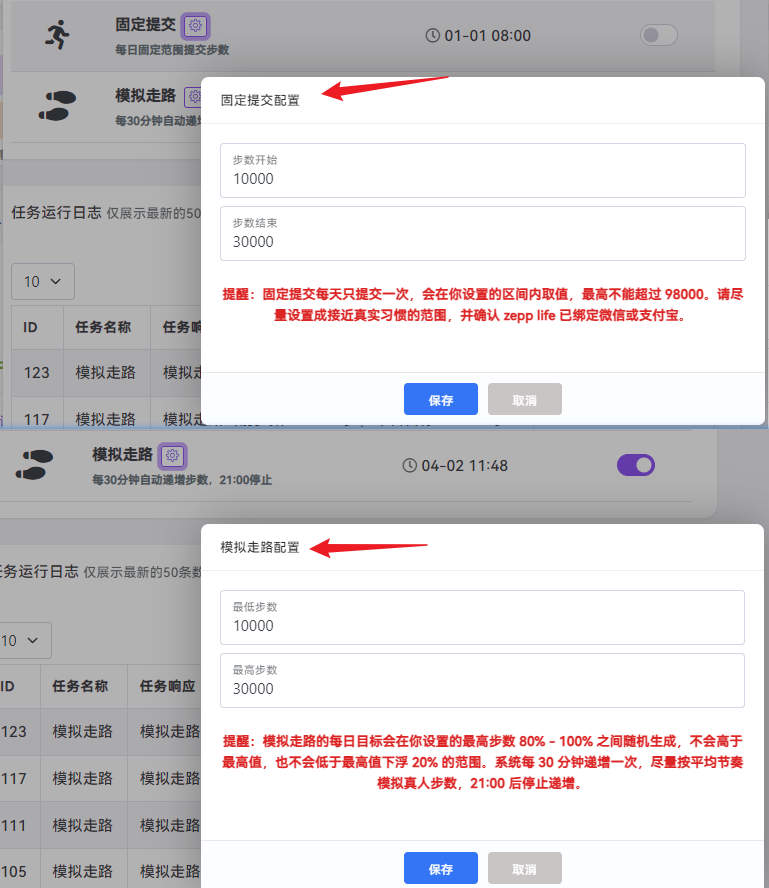Click the footprints icon in the upper panel
This screenshot has height=888, width=769.
[x=57, y=106]
